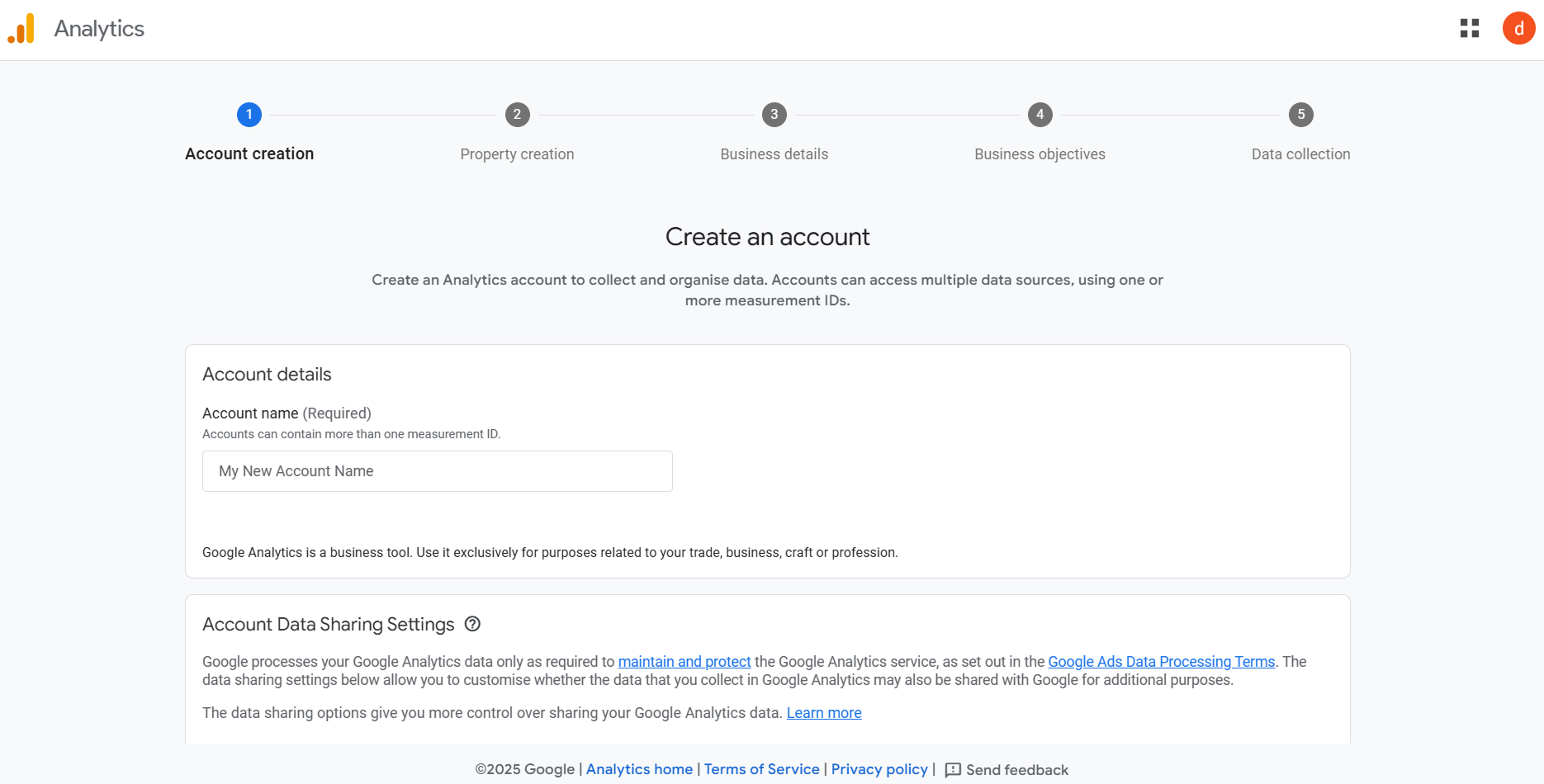The height and width of the screenshot is (784, 1544).
Task: Go to the Account creation step label
Action: 249,153
